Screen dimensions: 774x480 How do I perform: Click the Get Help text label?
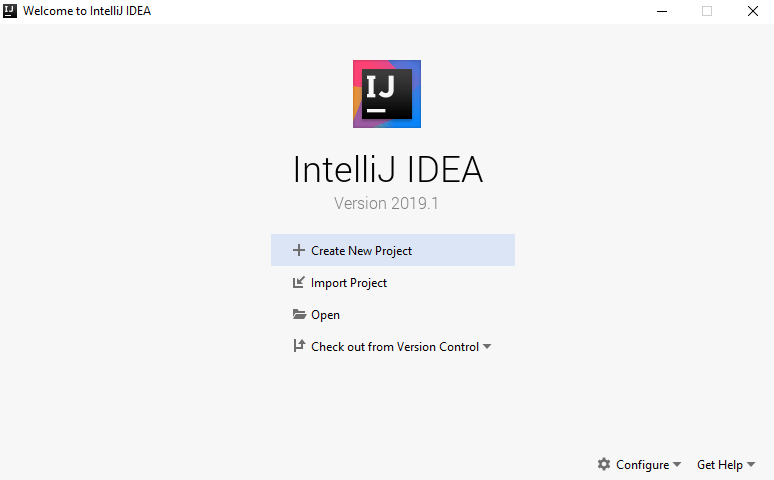[x=719, y=465]
